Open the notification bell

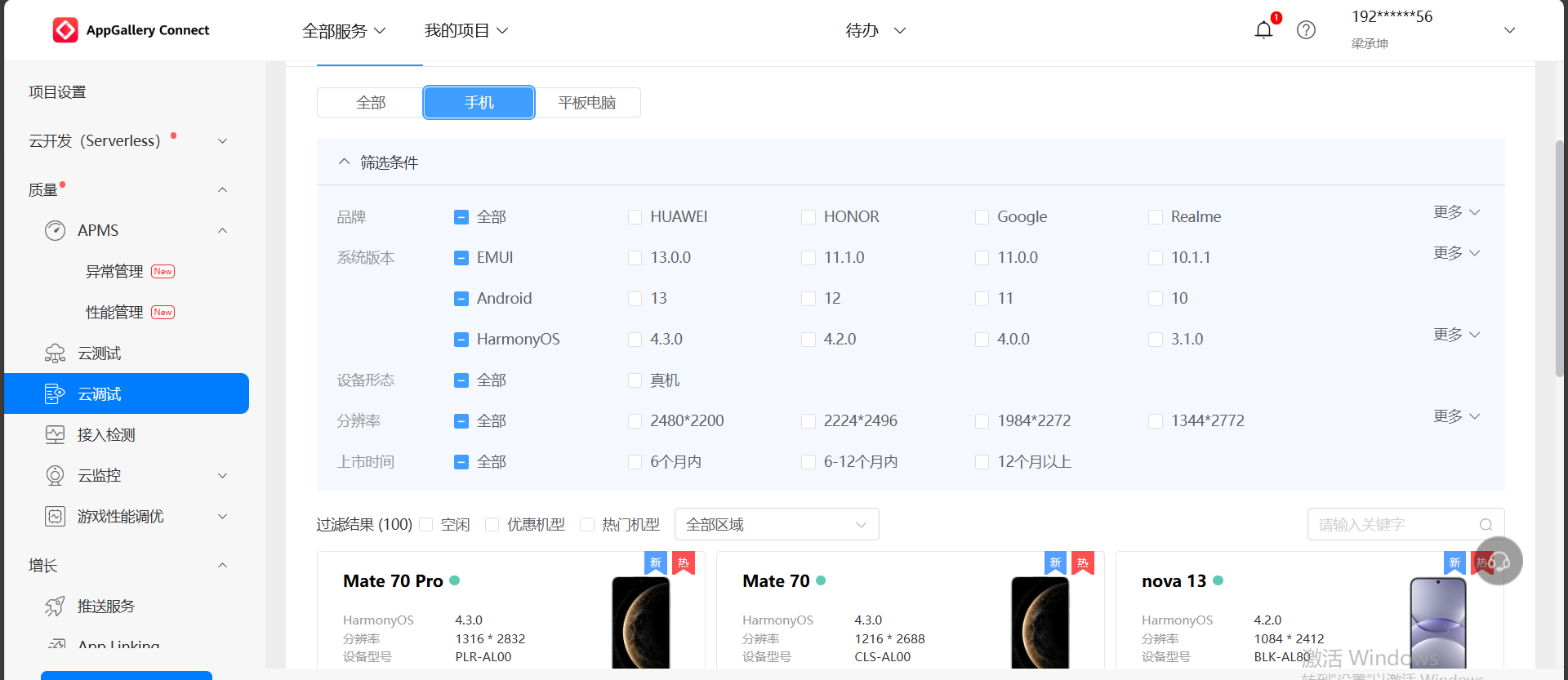pyautogui.click(x=1263, y=30)
